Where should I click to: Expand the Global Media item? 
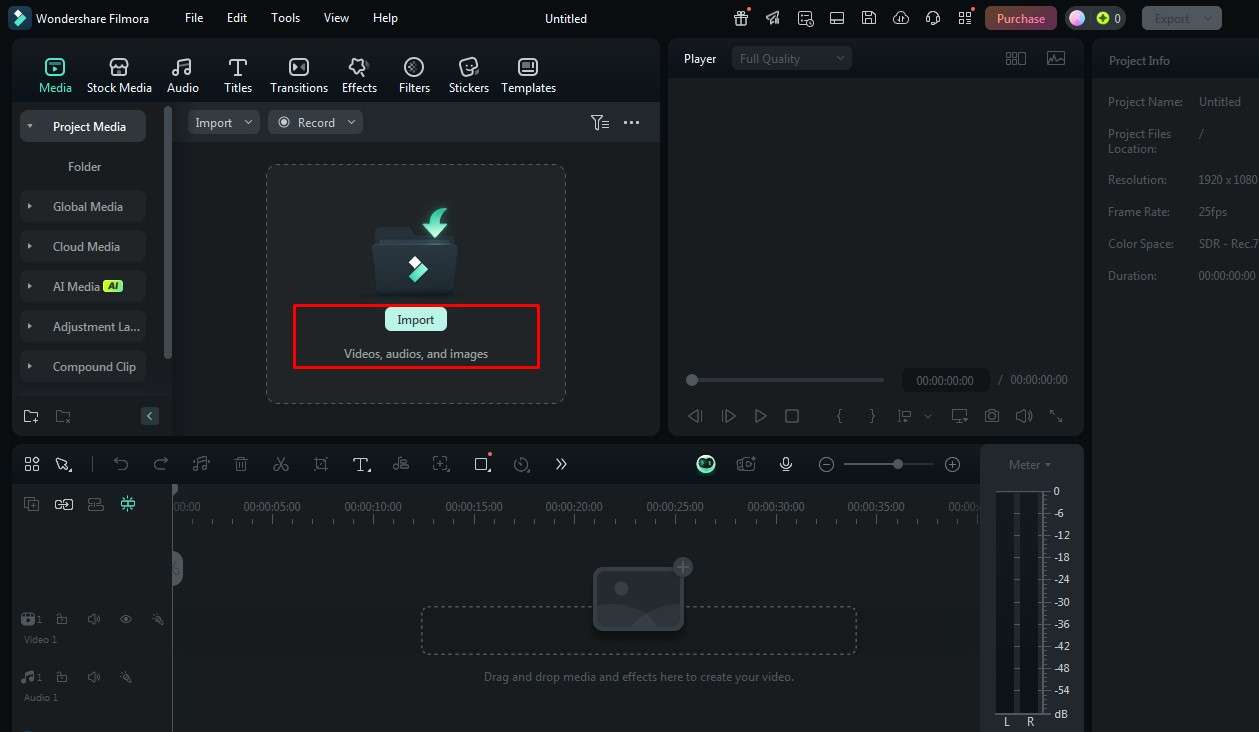[x=30, y=207]
